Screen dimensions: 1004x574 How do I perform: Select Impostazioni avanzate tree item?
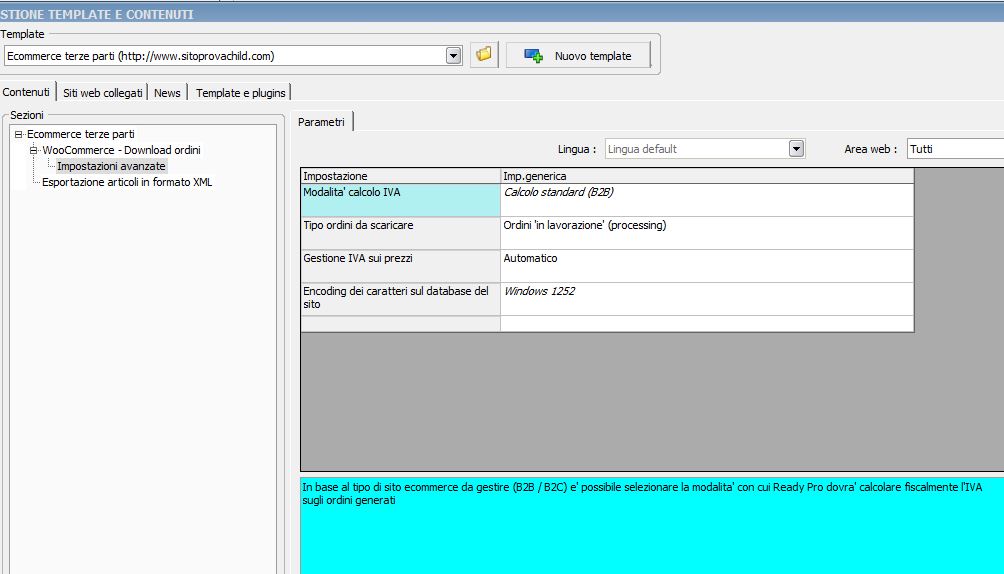111,166
